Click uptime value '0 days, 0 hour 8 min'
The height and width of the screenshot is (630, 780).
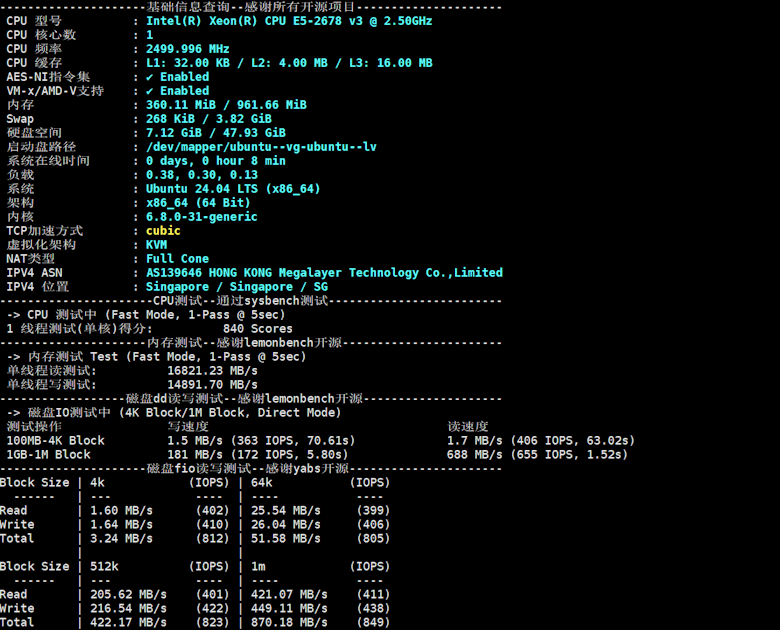pos(216,161)
